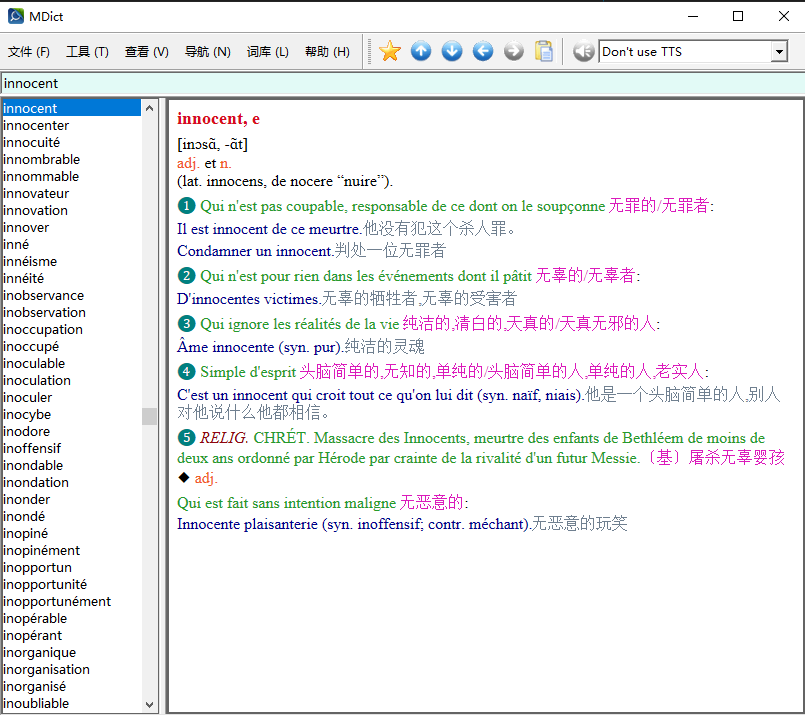Open the TTS engine dropdown
Viewport: 805px width, 715px height.
pos(779,52)
